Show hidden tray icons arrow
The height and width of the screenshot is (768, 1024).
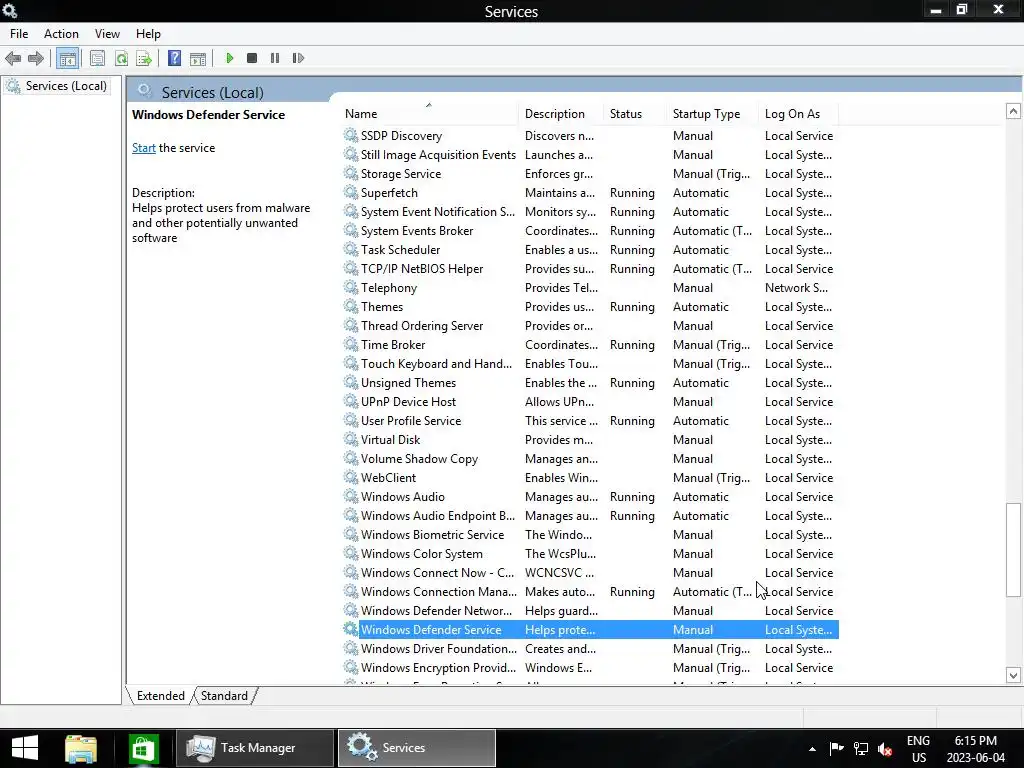click(x=812, y=749)
